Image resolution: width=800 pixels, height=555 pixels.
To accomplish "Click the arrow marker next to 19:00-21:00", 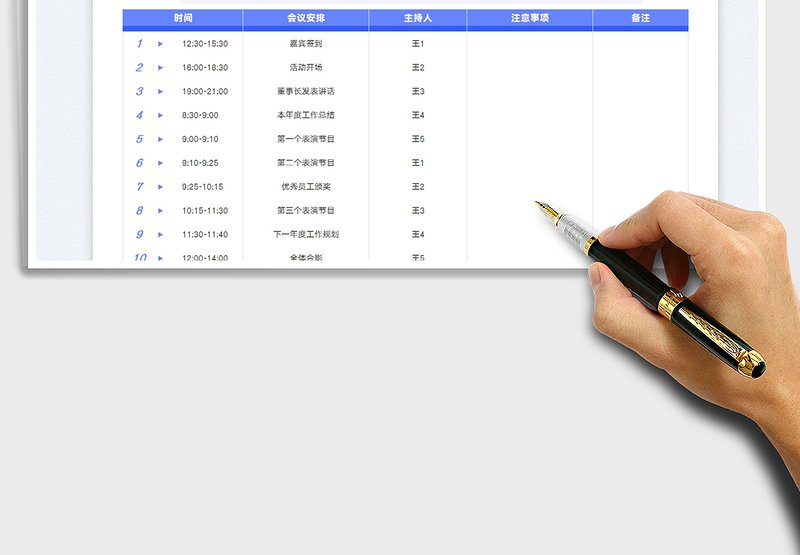I will 160,92.
